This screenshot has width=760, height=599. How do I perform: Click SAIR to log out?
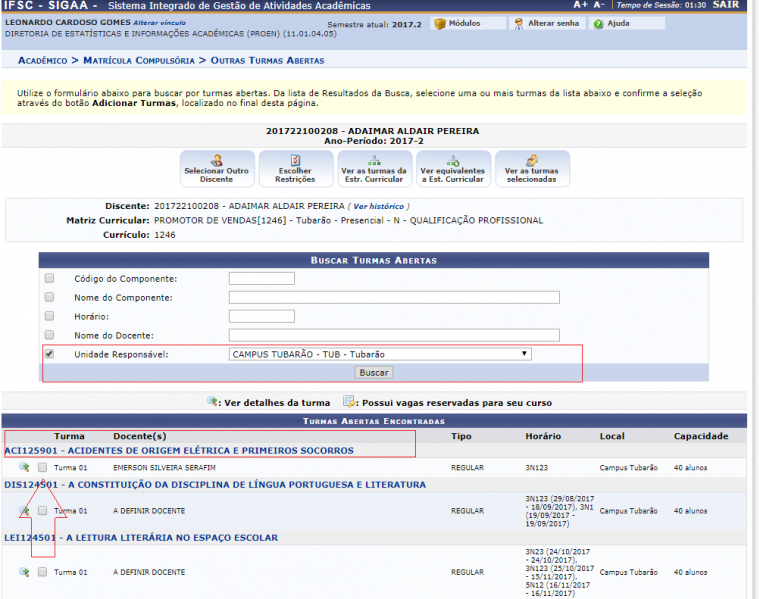pos(726,5)
